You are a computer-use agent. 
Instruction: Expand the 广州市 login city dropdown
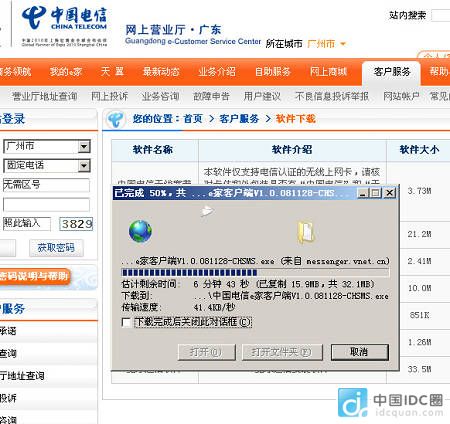tap(84, 146)
